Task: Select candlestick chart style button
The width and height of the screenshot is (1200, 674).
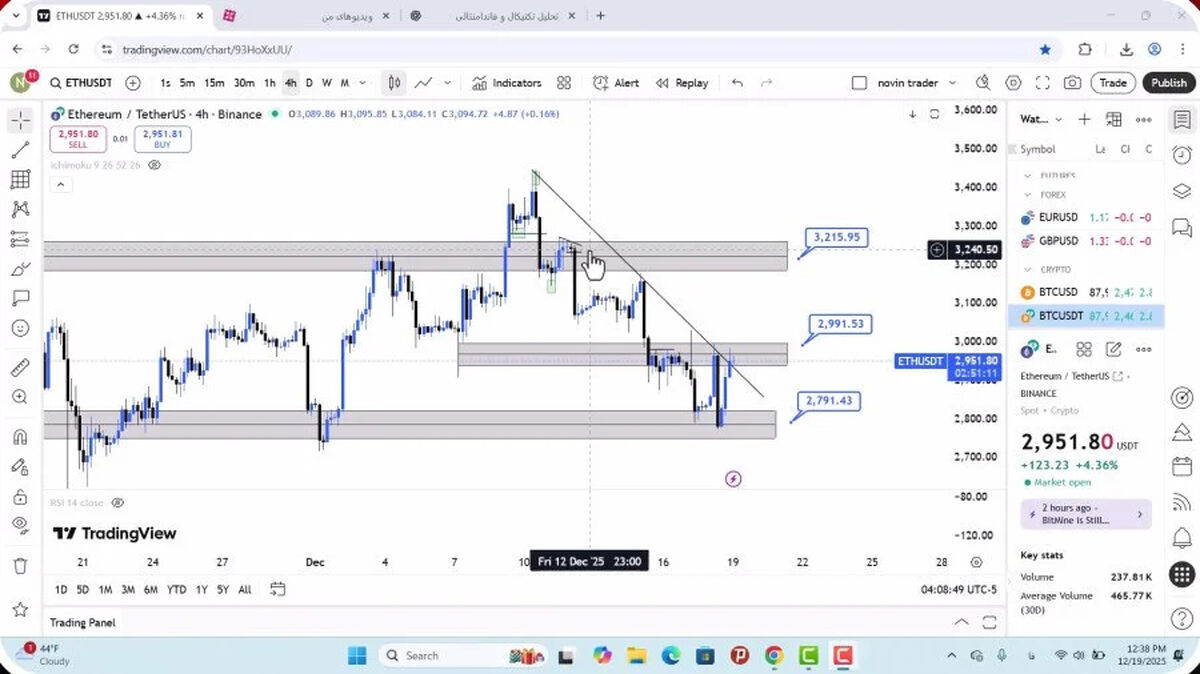Action: click(x=395, y=83)
